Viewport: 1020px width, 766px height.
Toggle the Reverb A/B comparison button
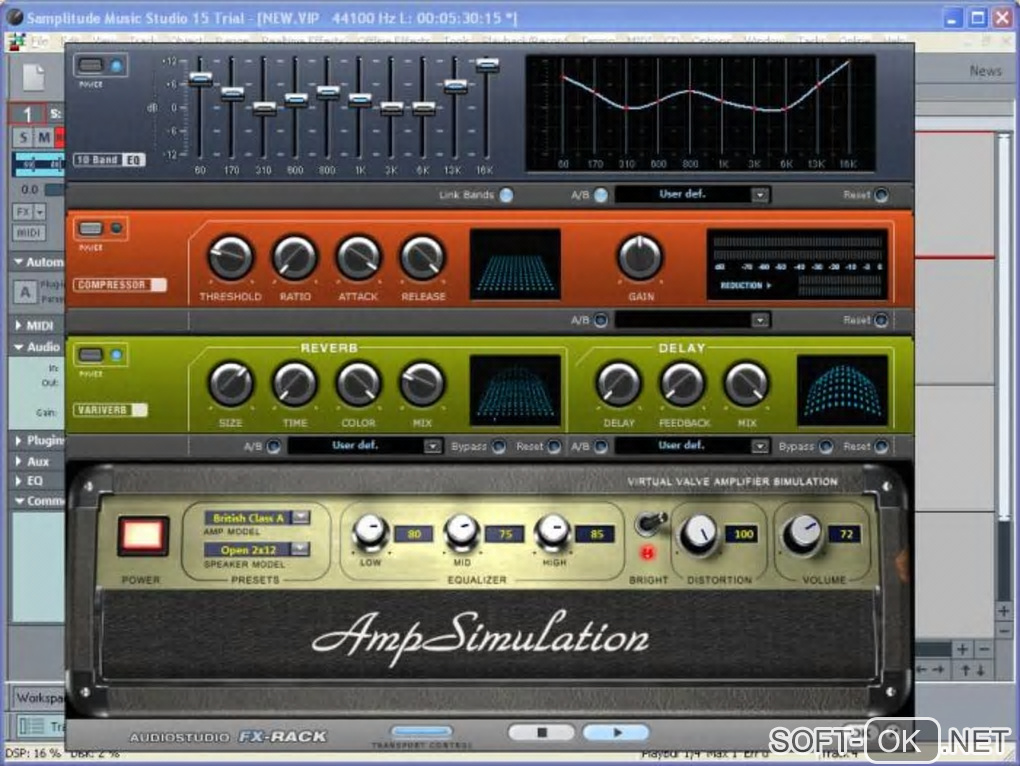coord(274,446)
